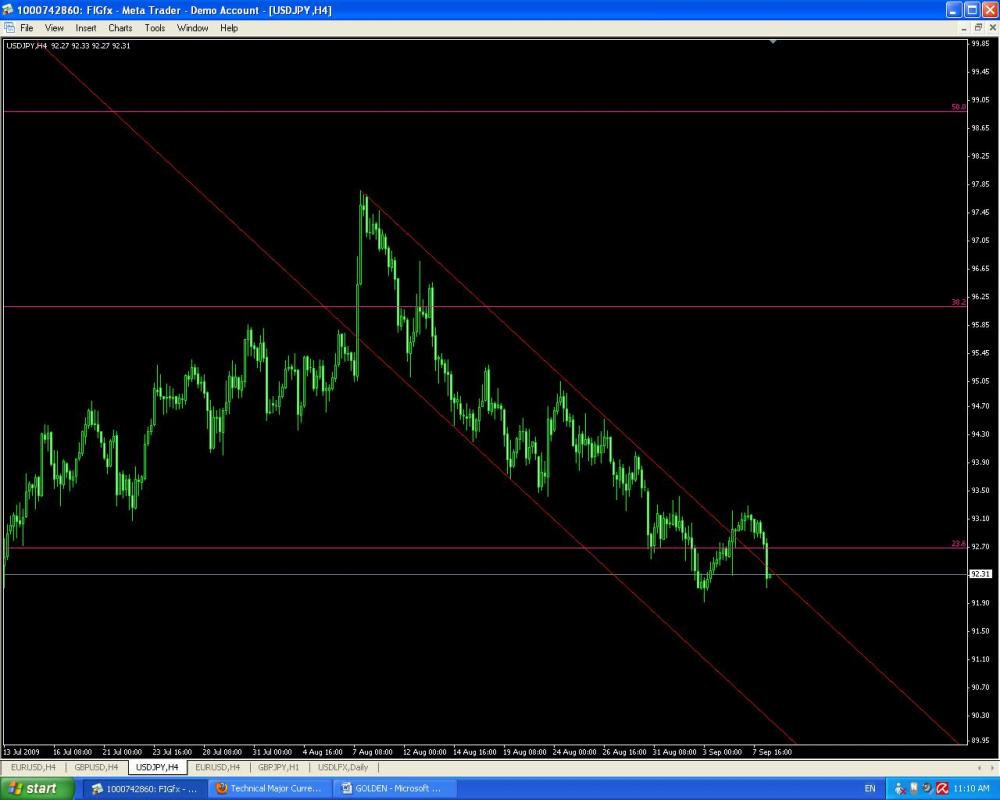Switch to the GBPJPY,H1 chart tab

point(278,767)
